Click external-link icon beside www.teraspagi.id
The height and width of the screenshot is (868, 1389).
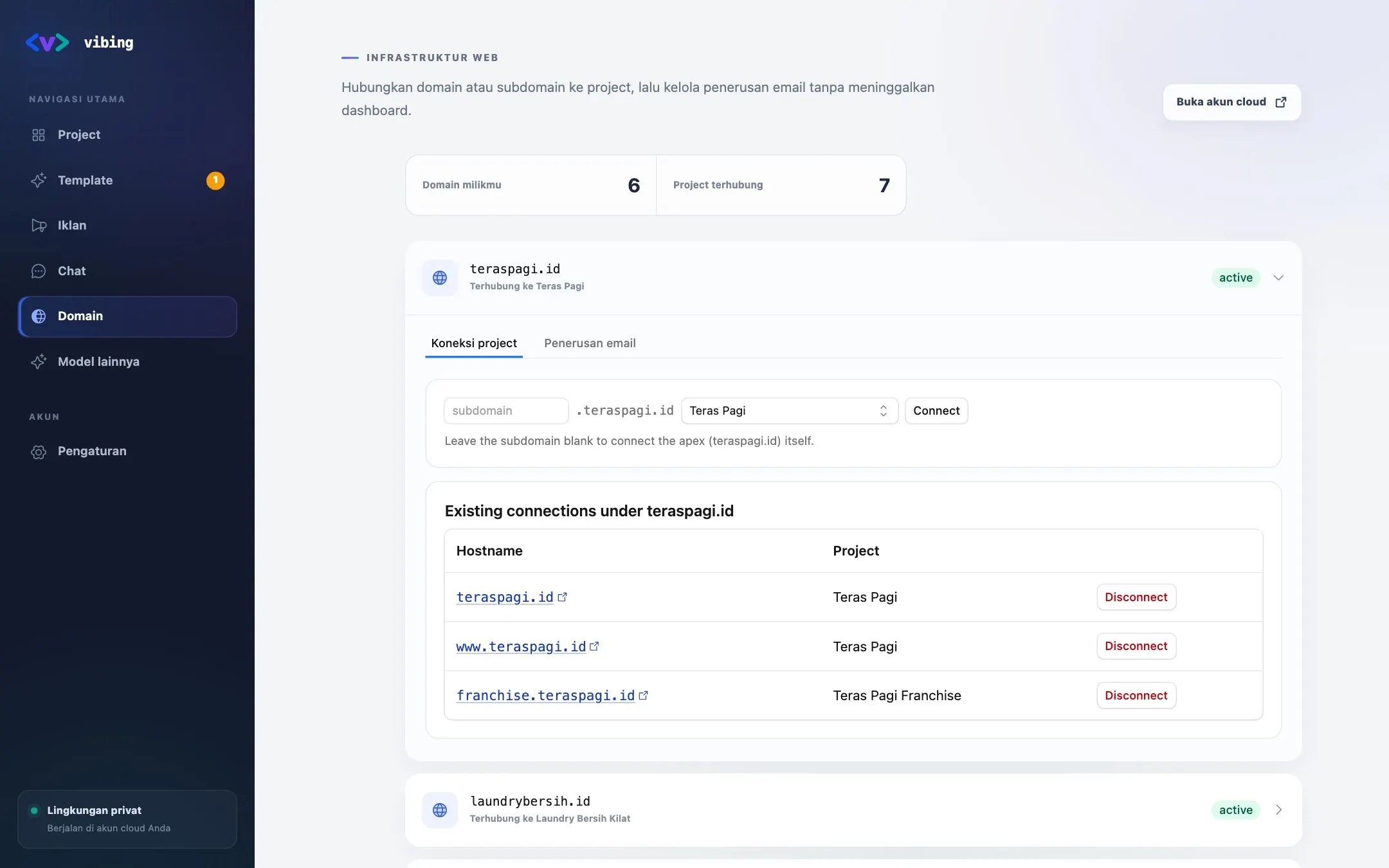point(594,647)
